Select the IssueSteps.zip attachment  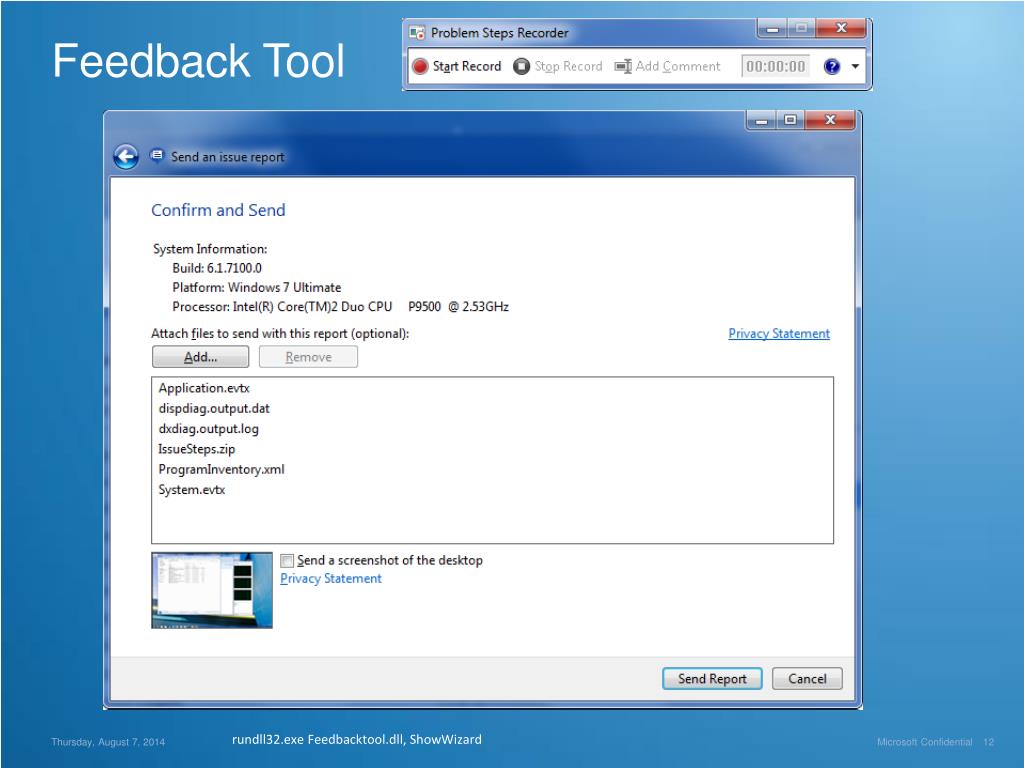196,449
